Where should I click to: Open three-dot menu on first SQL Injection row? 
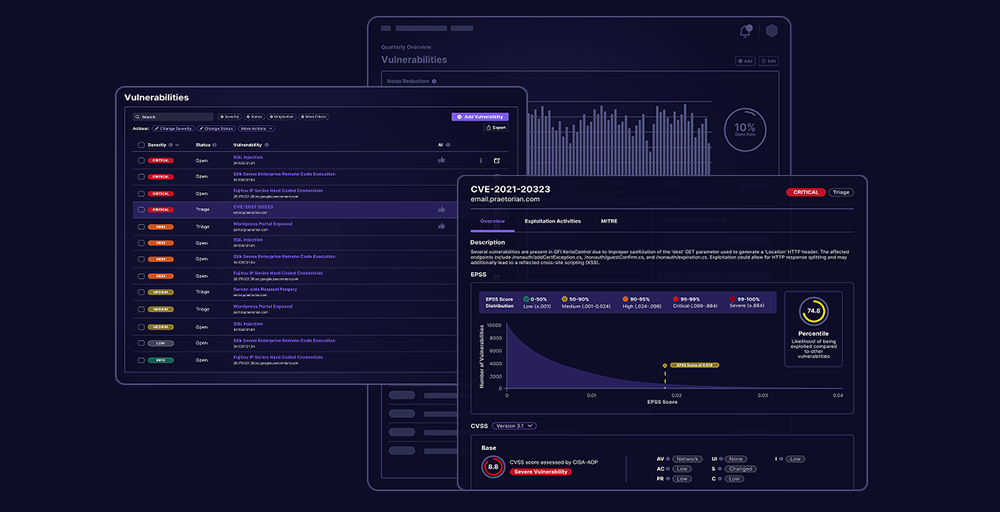[x=480, y=160]
